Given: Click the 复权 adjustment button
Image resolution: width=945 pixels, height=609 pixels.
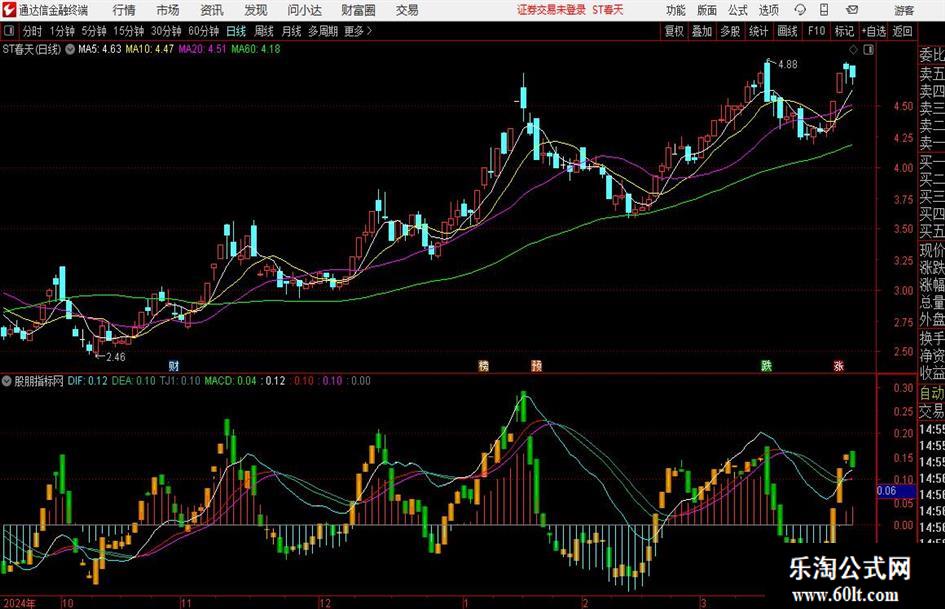Looking at the screenshot, I should pyautogui.click(x=674, y=31).
